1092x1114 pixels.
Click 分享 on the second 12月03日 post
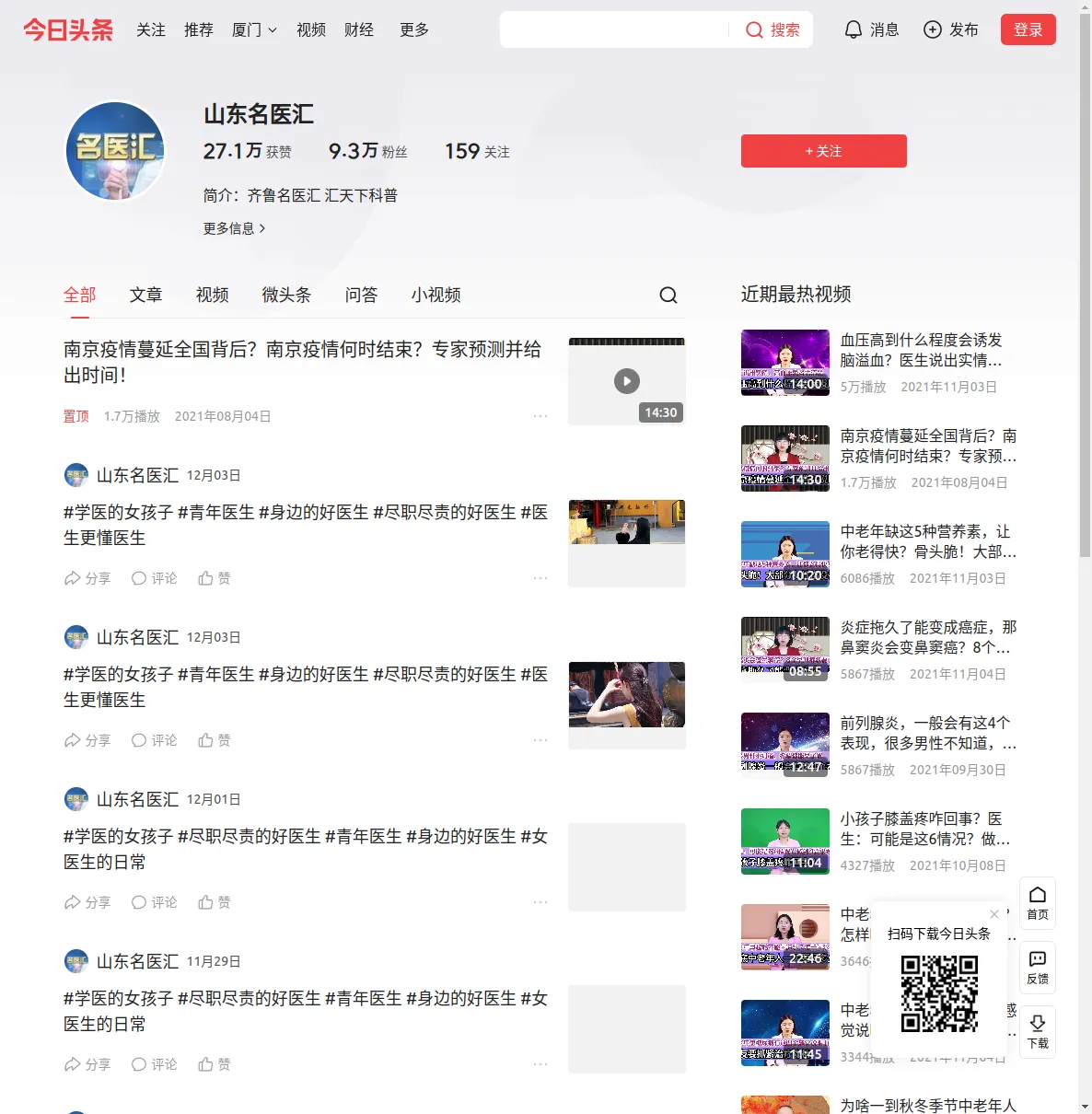click(87, 740)
